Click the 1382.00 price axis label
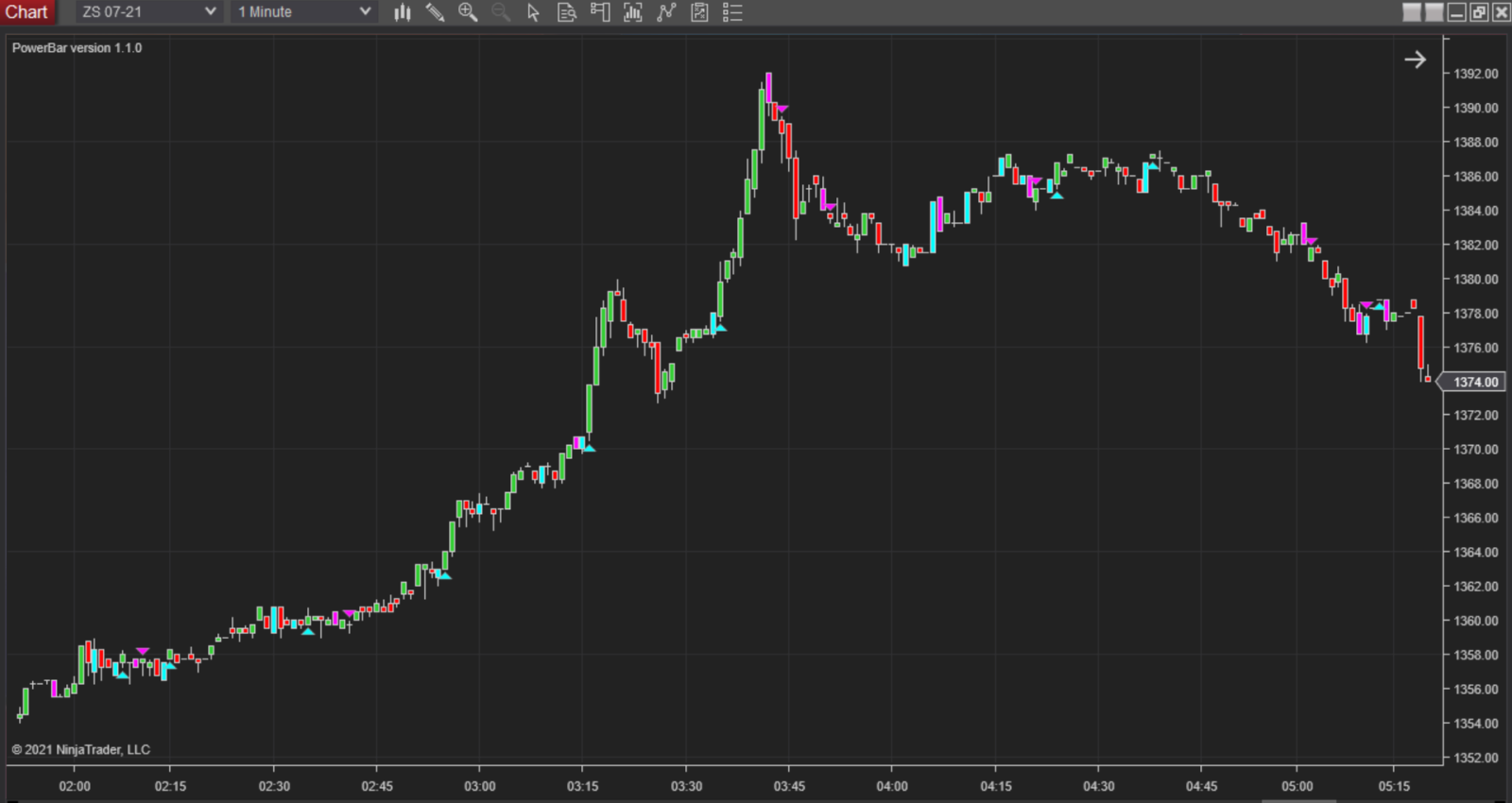The image size is (1512, 803). [1475, 245]
